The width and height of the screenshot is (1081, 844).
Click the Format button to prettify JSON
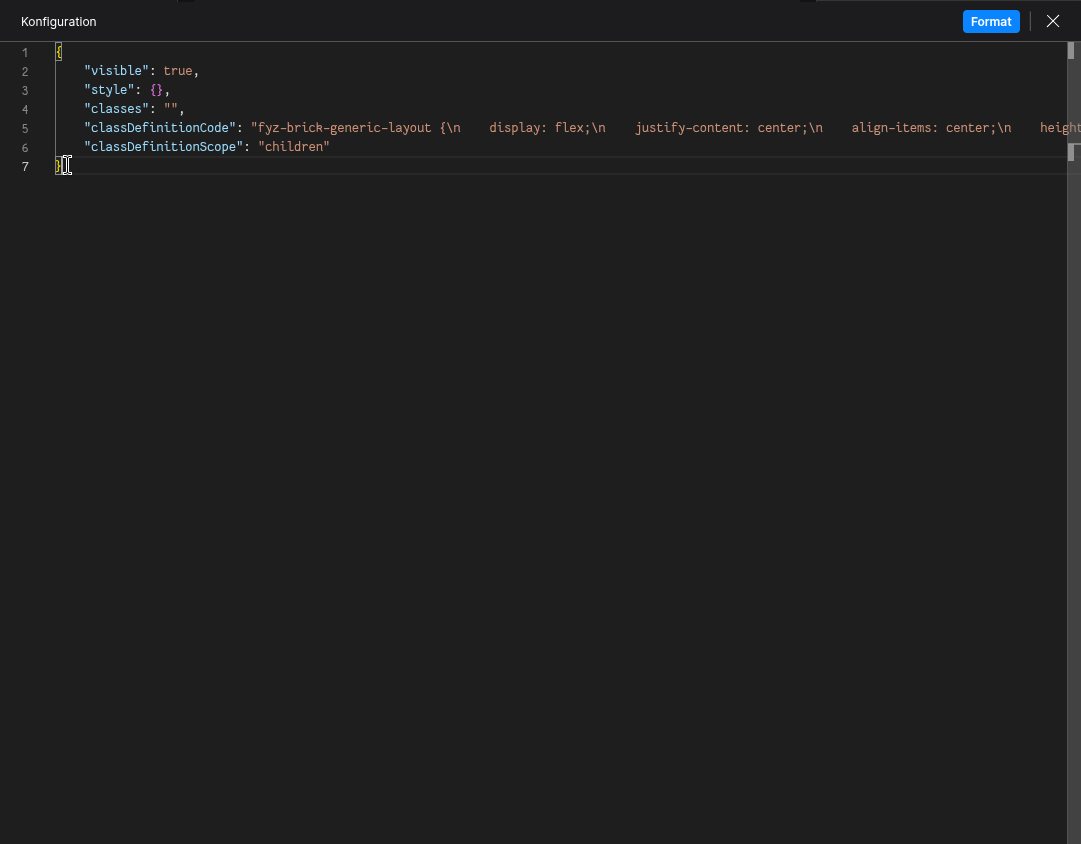[991, 21]
